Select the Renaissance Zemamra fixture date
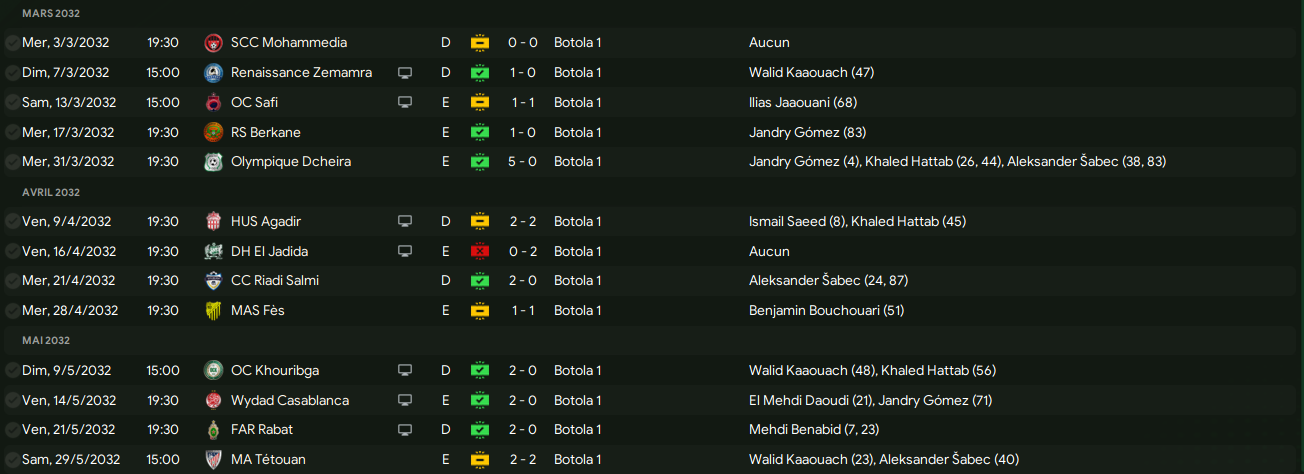The image size is (1304, 474). click(66, 73)
